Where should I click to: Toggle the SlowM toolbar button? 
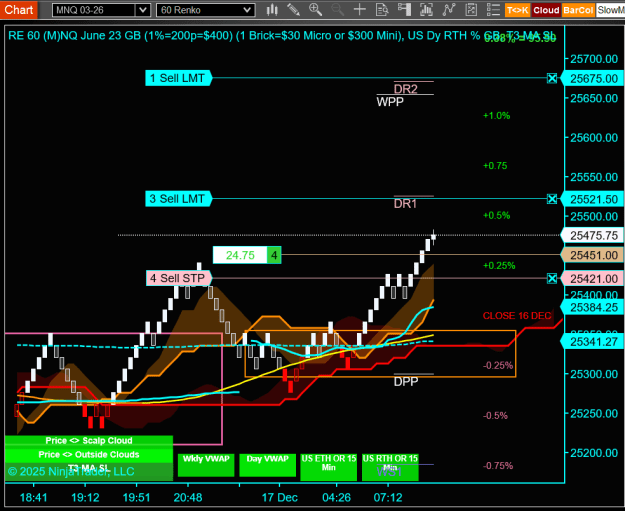(610, 10)
